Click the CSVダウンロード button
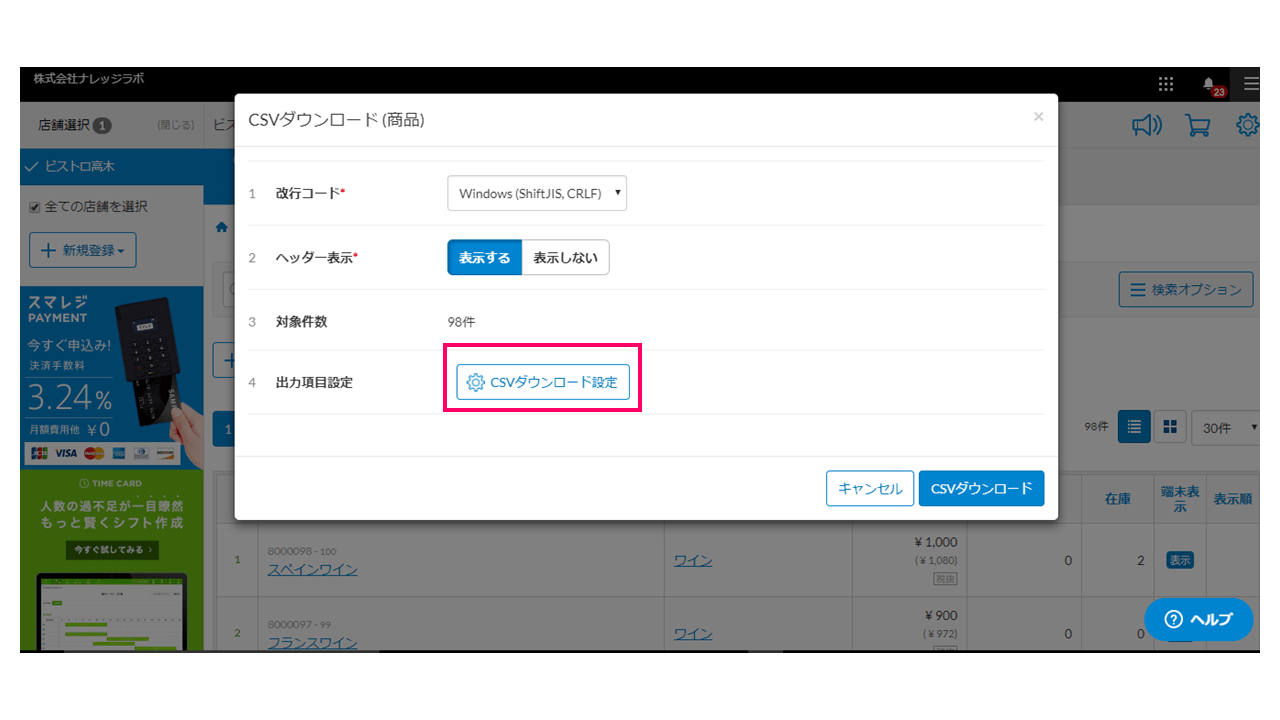 [x=981, y=488]
